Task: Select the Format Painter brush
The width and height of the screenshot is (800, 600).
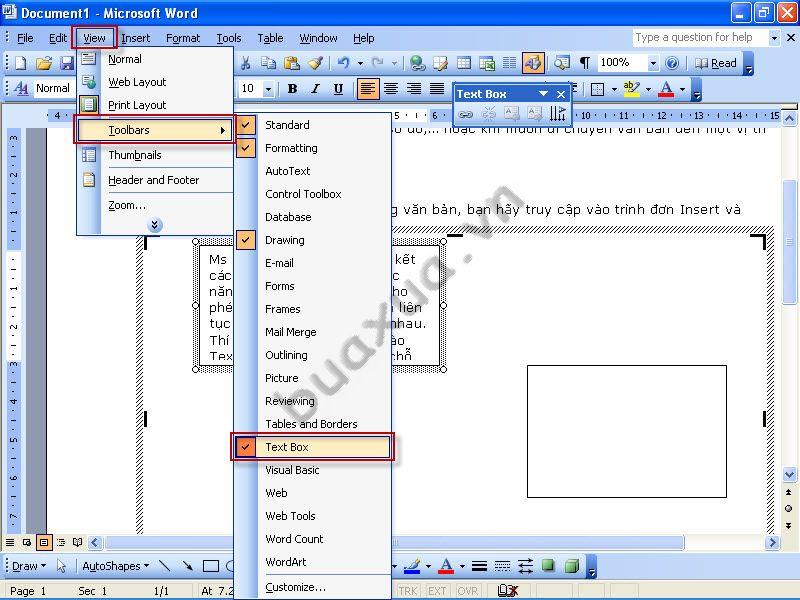Action: 315,63
